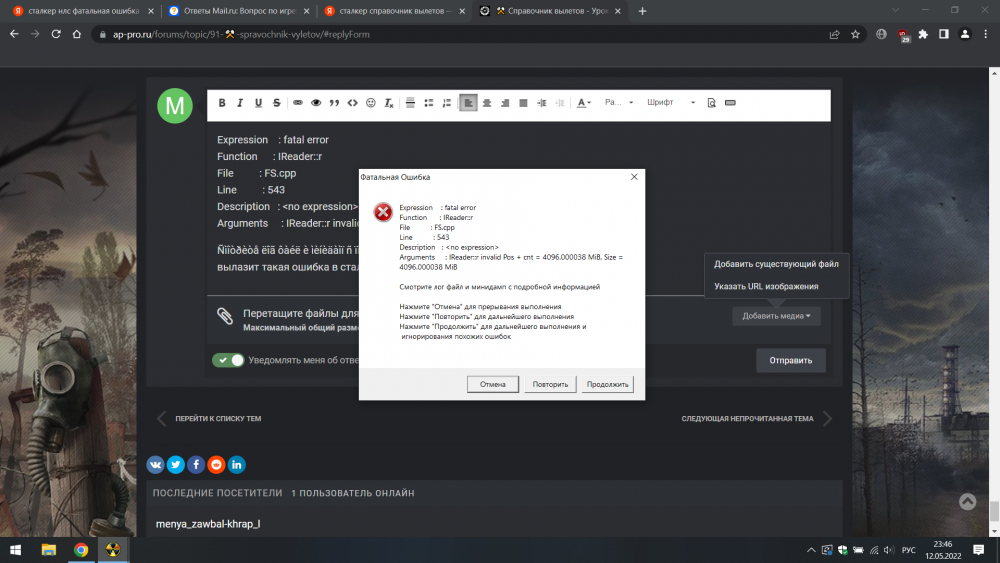Viewport: 1000px width, 563px height.
Task: Share the topic on VK
Action: point(156,465)
